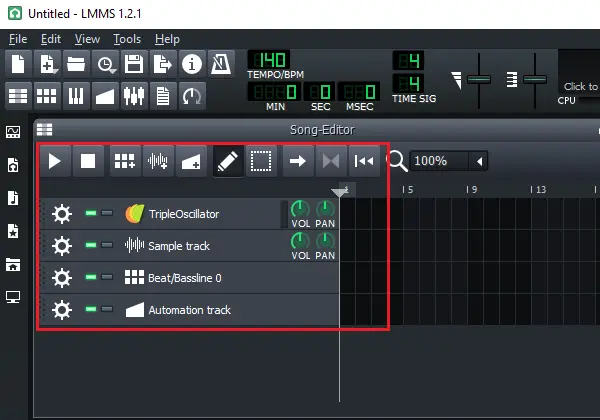
Task: Open My Projects sidebar tab
Action: [x=13, y=165]
